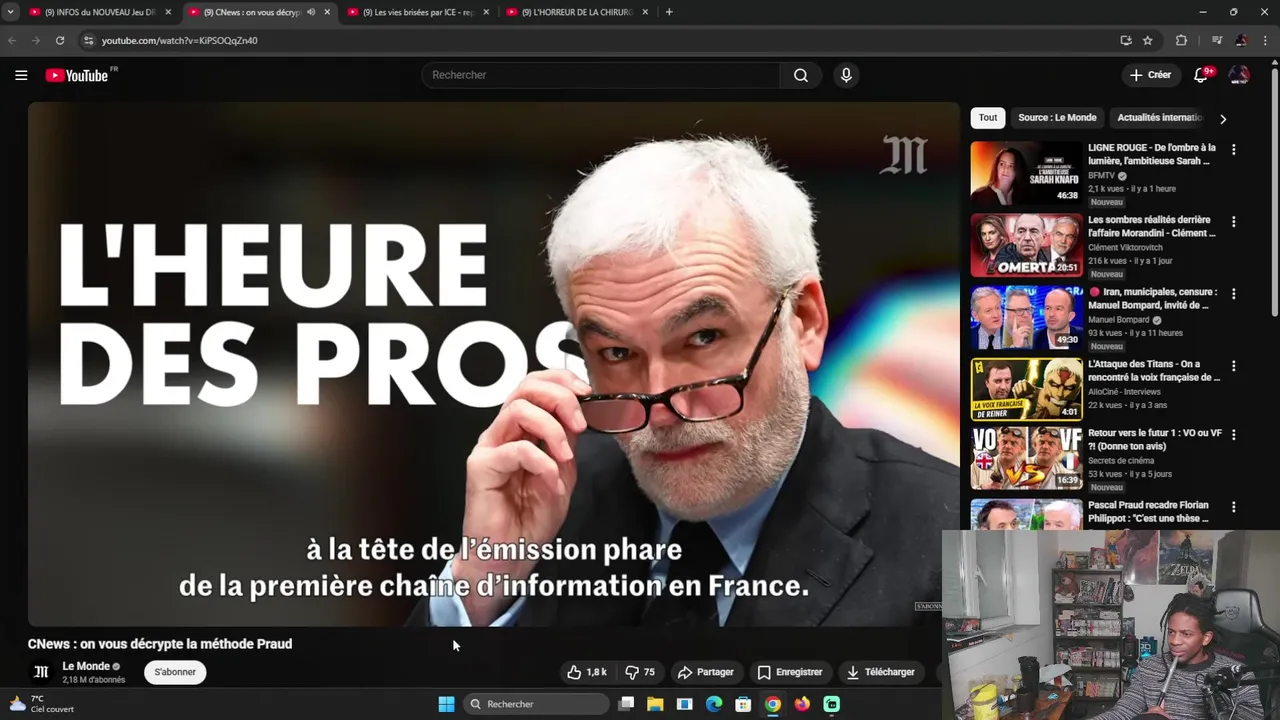Open the Omerta Morandini video thumbnail
1280x720 pixels.
tap(1026, 245)
